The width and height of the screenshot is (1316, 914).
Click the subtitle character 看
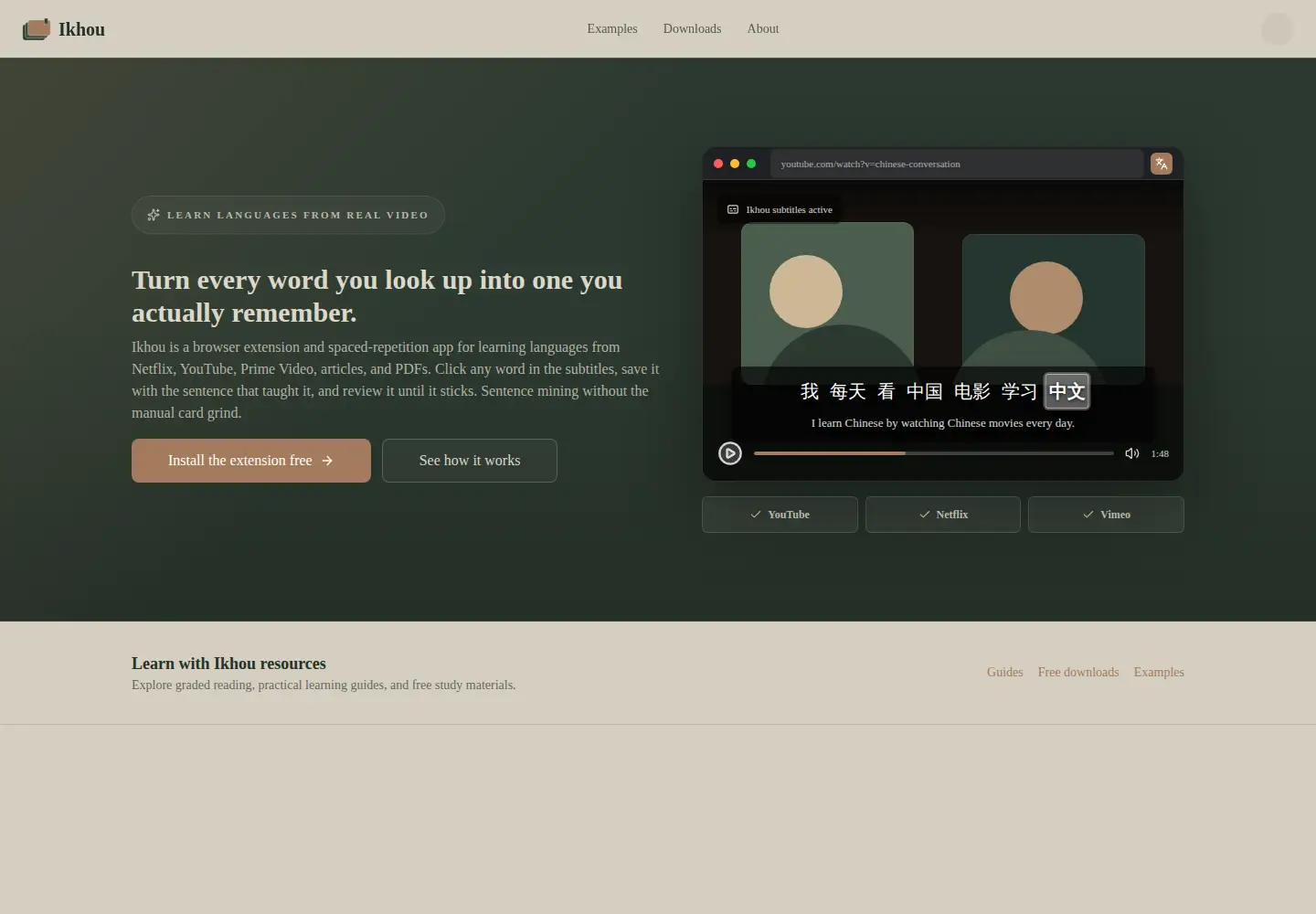click(886, 391)
